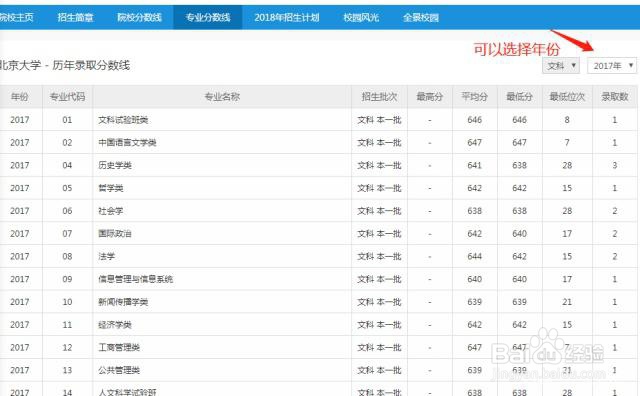This screenshot has width=640, height=396.
Task: Click average score 644 in 法学 row
Action: (x=475, y=256)
